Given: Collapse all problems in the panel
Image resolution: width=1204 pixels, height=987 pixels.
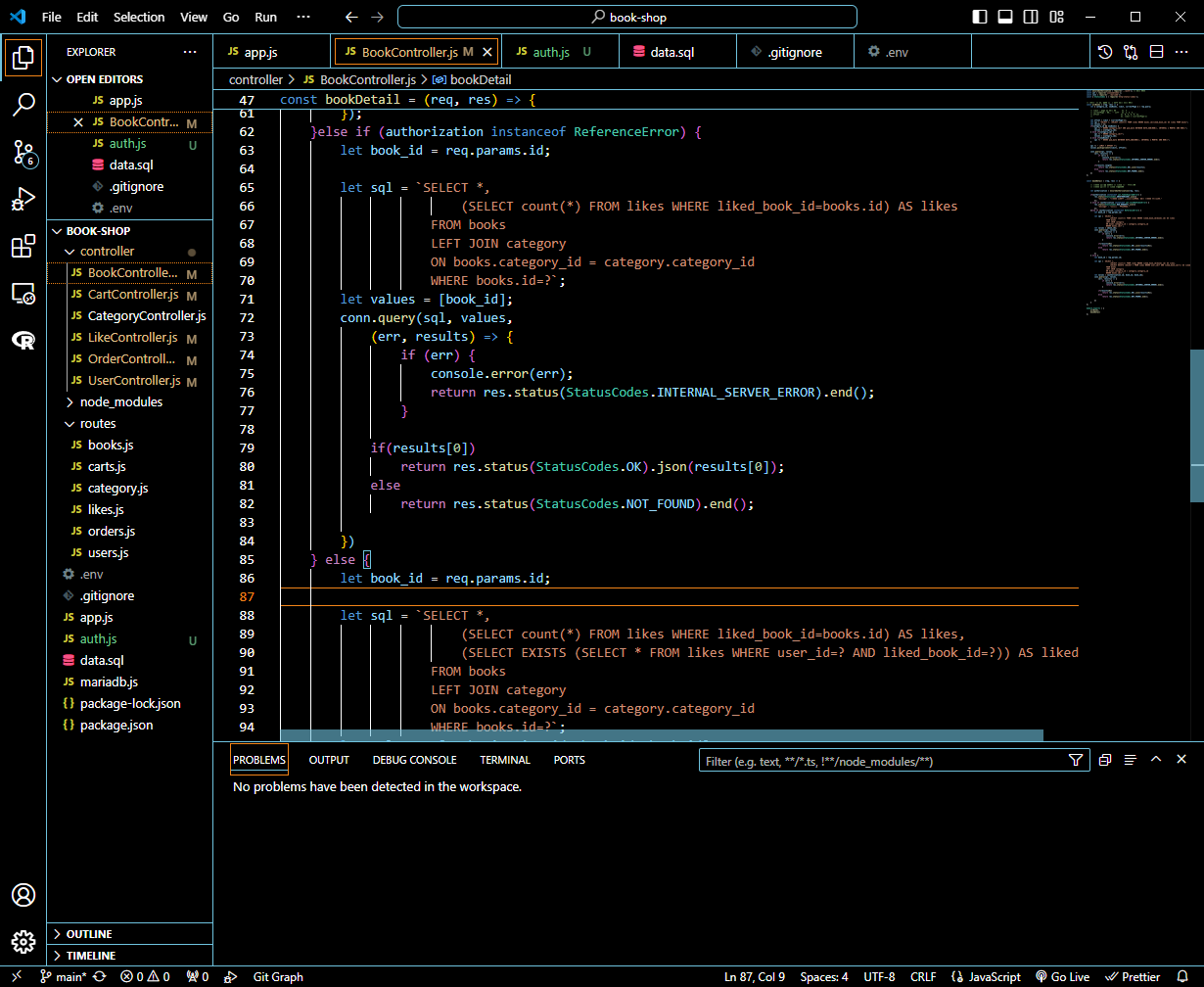Looking at the screenshot, I should coord(1105,760).
